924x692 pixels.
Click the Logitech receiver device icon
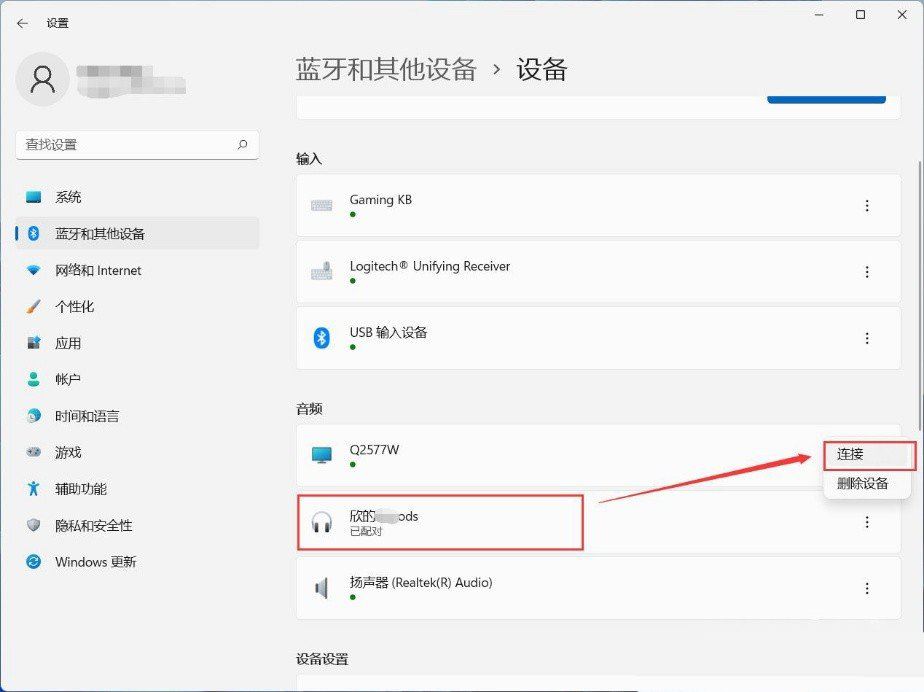pos(322,272)
